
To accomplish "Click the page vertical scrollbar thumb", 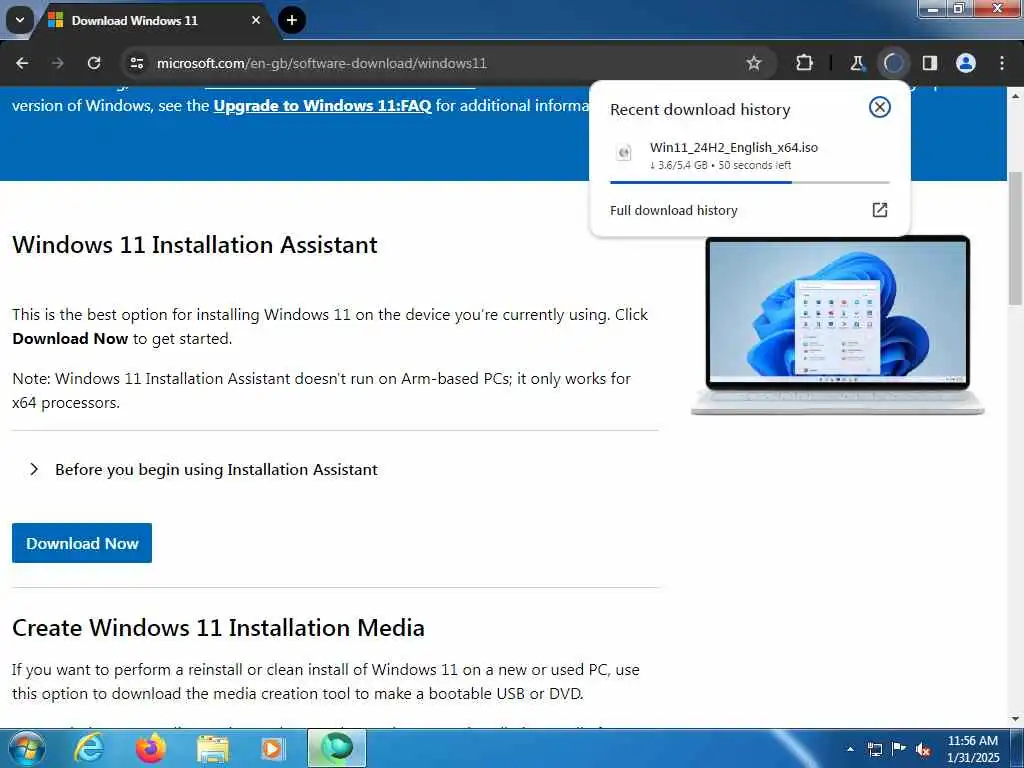I will 1016,238.
